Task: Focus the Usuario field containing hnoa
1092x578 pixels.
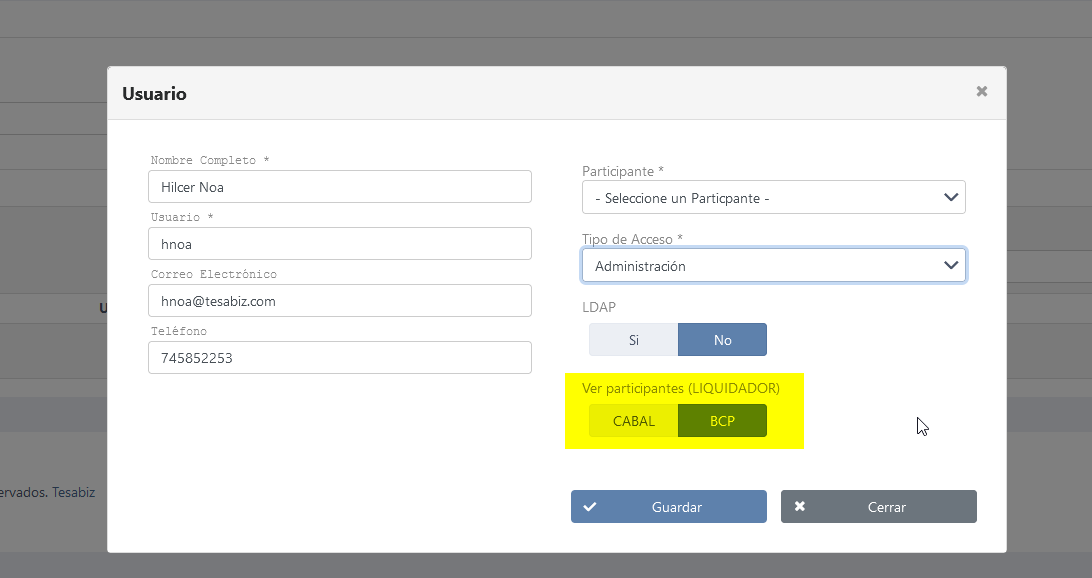Action: point(339,244)
